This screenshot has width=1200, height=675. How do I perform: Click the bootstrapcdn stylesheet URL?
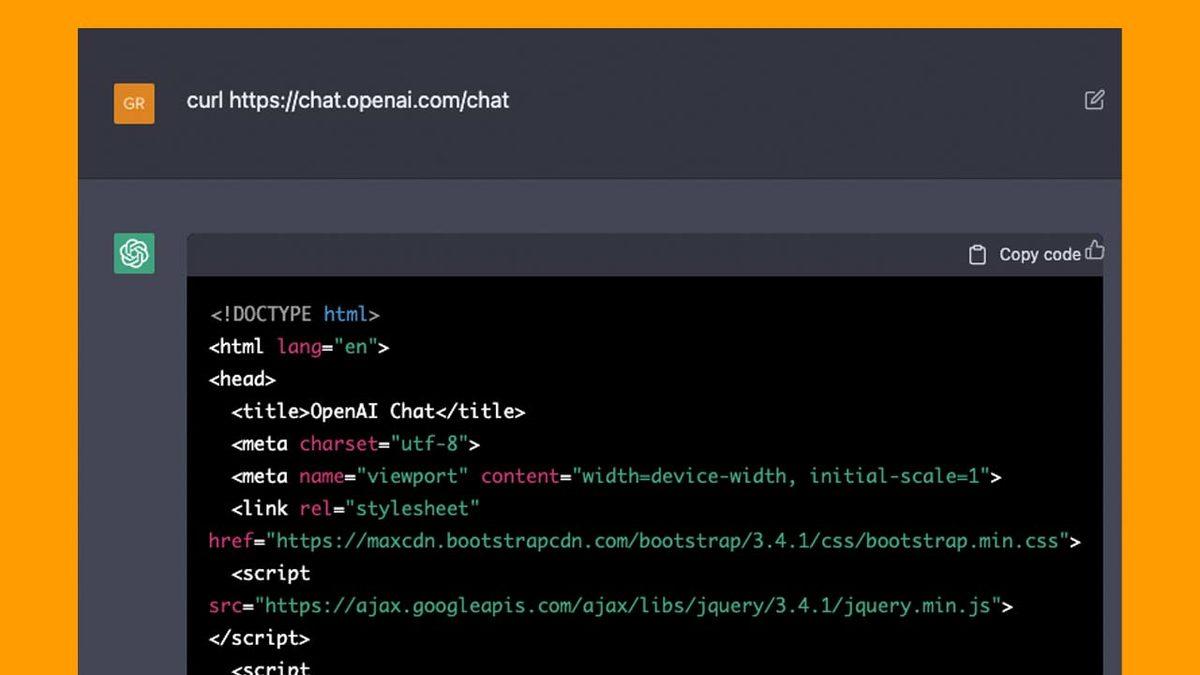click(x=667, y=541)
